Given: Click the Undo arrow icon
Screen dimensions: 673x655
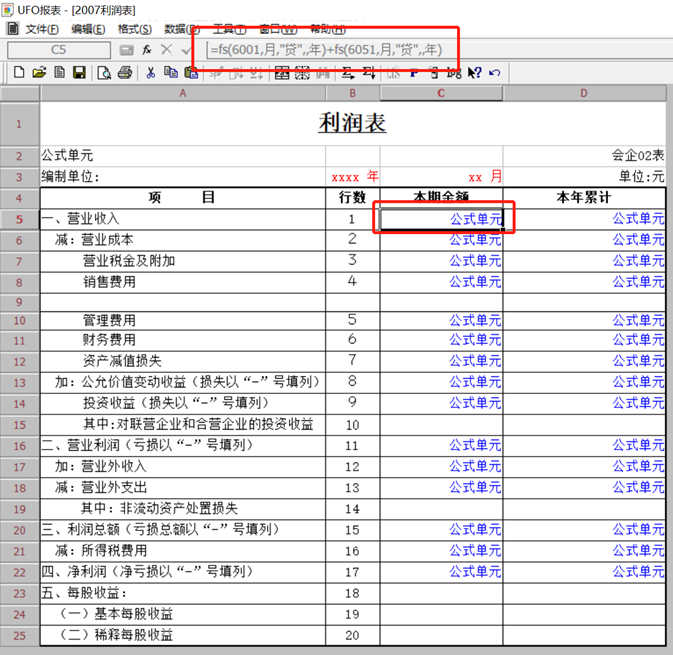Looking at the screenshot, I should [x=495, y=73].
